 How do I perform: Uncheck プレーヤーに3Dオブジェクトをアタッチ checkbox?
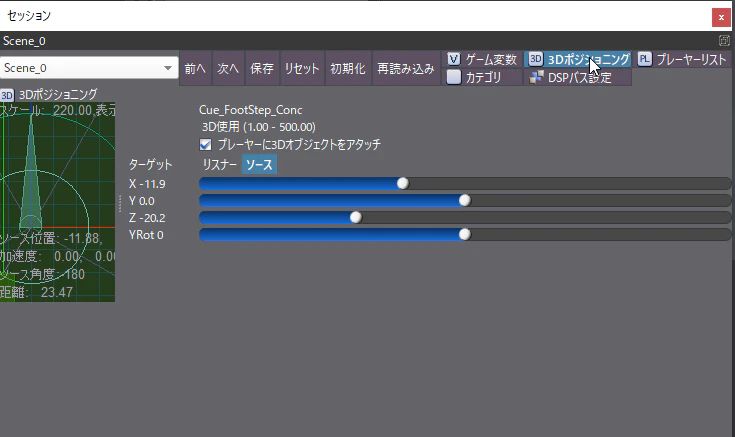tap(205, 144)
